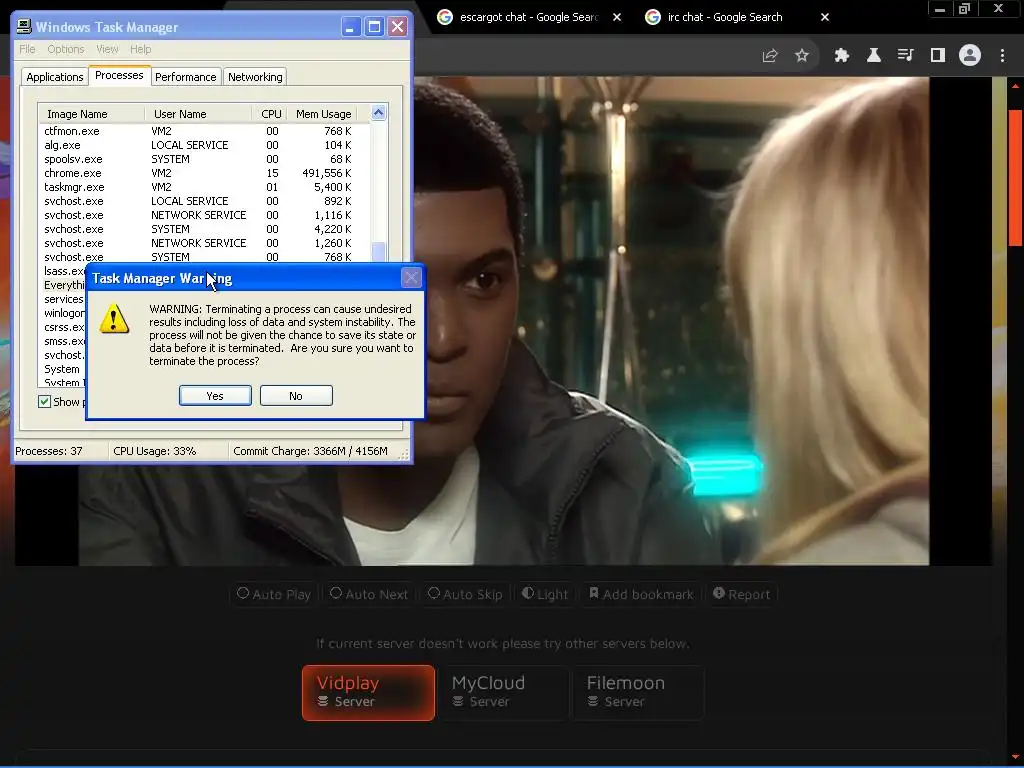Toggle Show processes from all users checkbox

click(44, 402)
